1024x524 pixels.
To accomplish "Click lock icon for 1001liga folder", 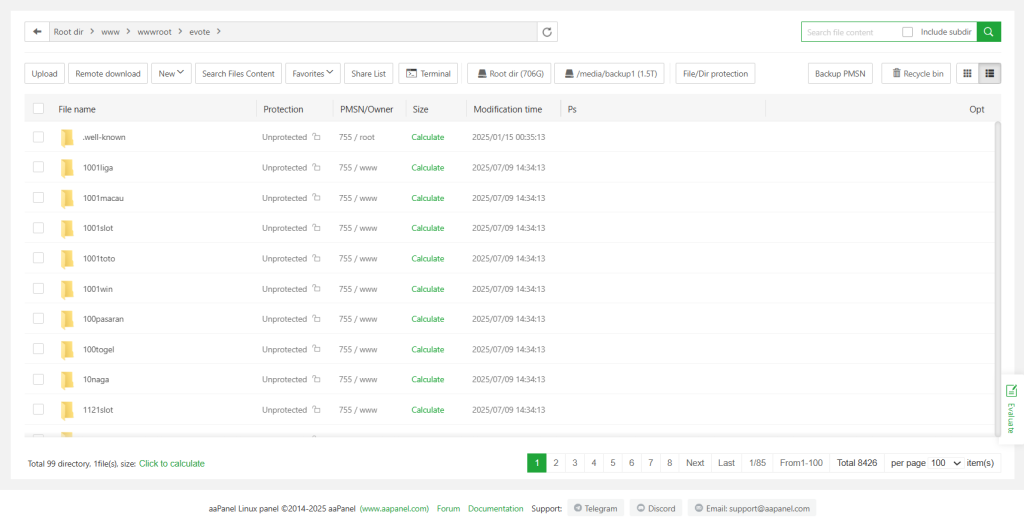I will point(316,168).
